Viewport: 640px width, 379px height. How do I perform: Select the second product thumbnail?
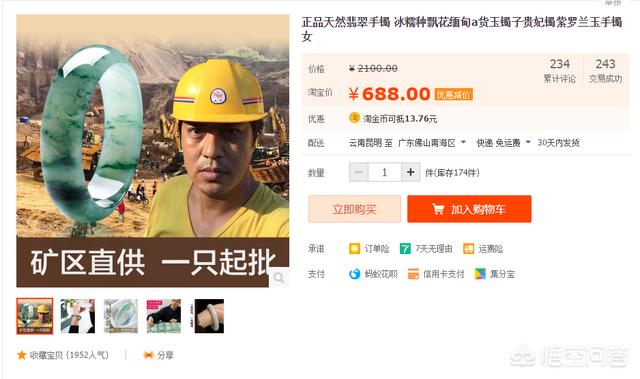coord(78,316)
